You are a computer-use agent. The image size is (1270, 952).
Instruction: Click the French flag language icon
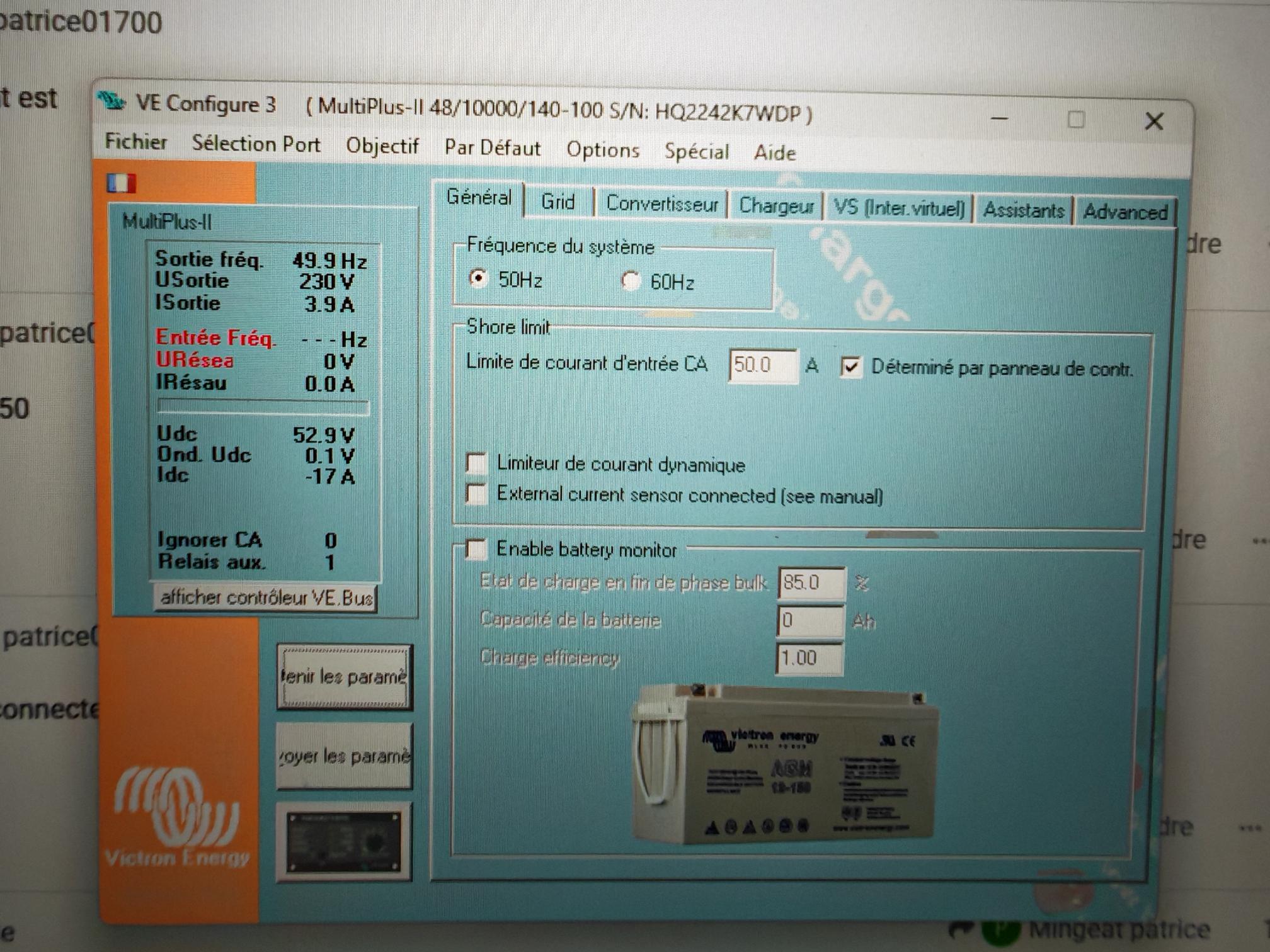point(121,183)
